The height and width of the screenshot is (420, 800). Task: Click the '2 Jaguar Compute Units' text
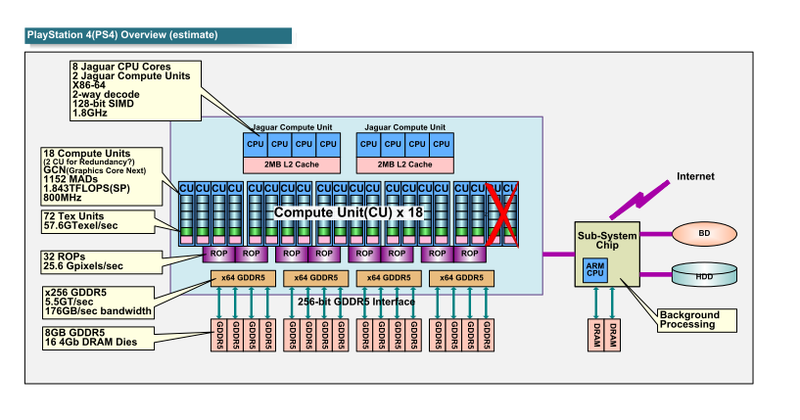(131, 76)
